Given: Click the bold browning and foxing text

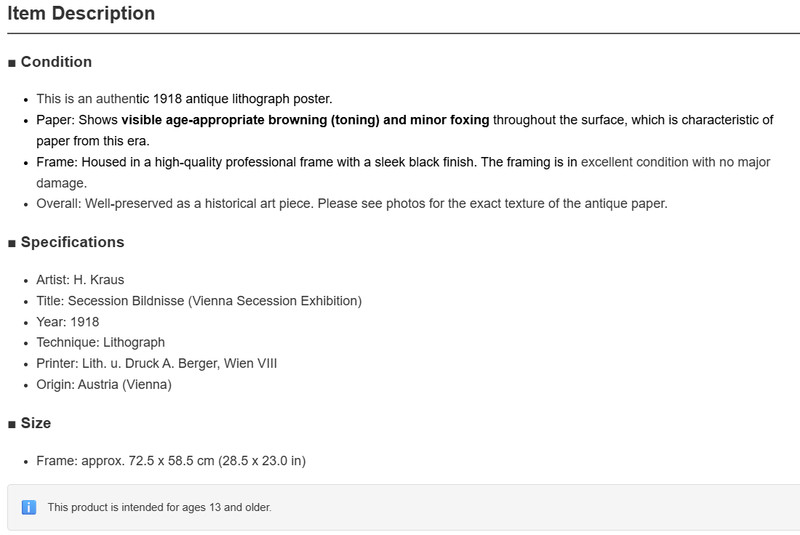Looking at the screenshot, I should click(305, 120).
